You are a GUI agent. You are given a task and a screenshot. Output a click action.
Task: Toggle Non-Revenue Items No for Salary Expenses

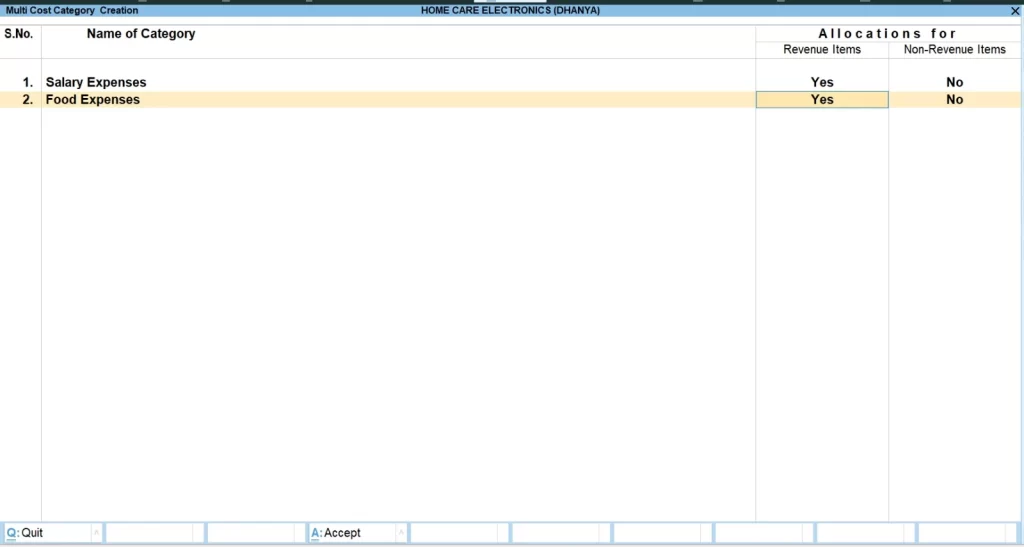(x=955, y=82)
